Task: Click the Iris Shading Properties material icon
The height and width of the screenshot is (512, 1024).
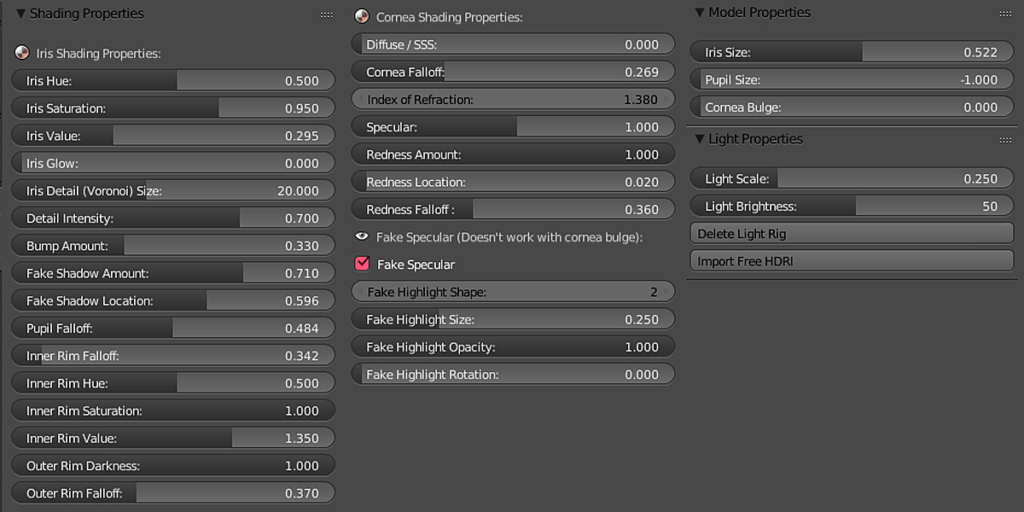Action: (x=22, y=53)
